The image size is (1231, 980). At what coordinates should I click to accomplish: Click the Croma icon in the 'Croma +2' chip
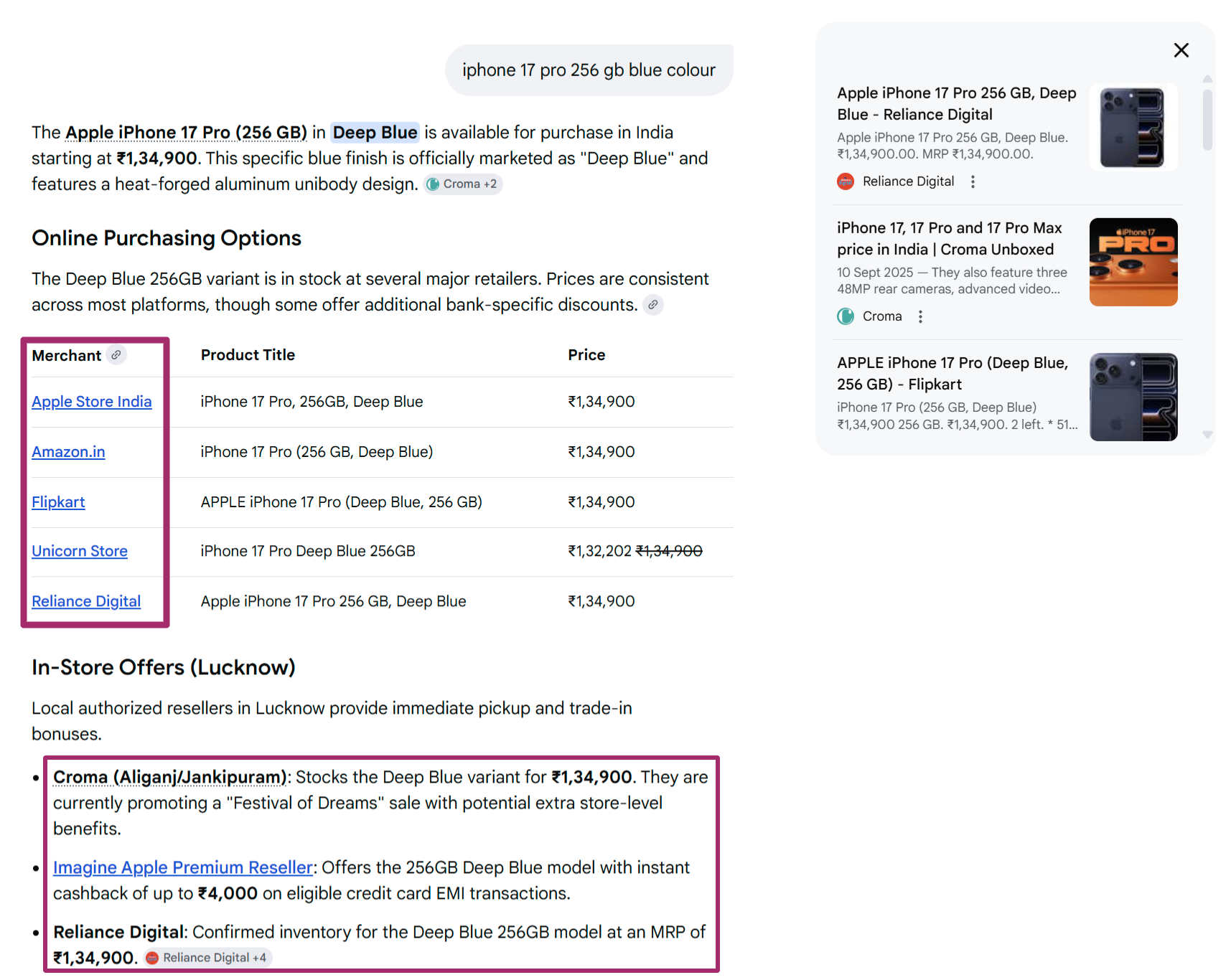434,184
